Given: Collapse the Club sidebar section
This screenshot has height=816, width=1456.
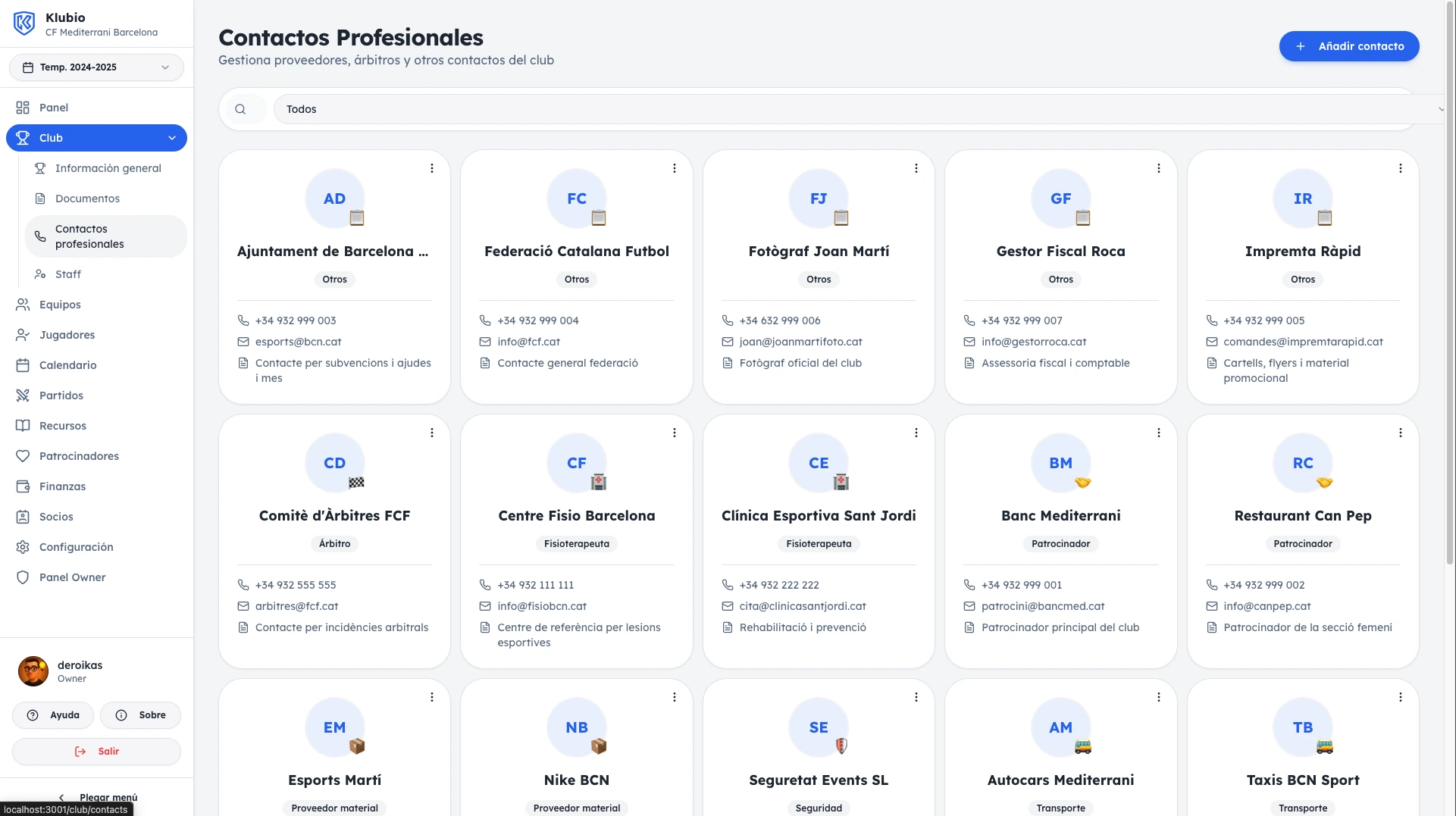Looking at the screenshot, I should [x=172, y=138].
